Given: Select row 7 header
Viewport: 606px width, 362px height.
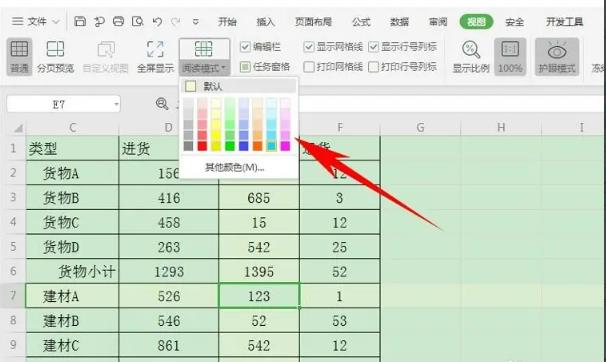Looking at the screenshot, I should [13, 296].
